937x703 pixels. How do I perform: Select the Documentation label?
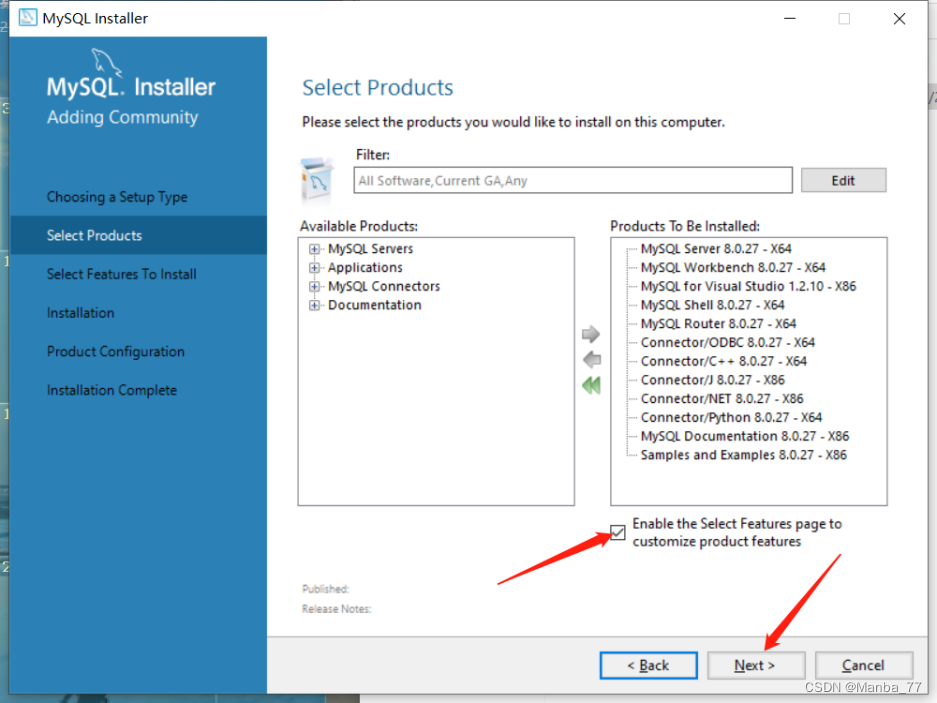[375, 305]
